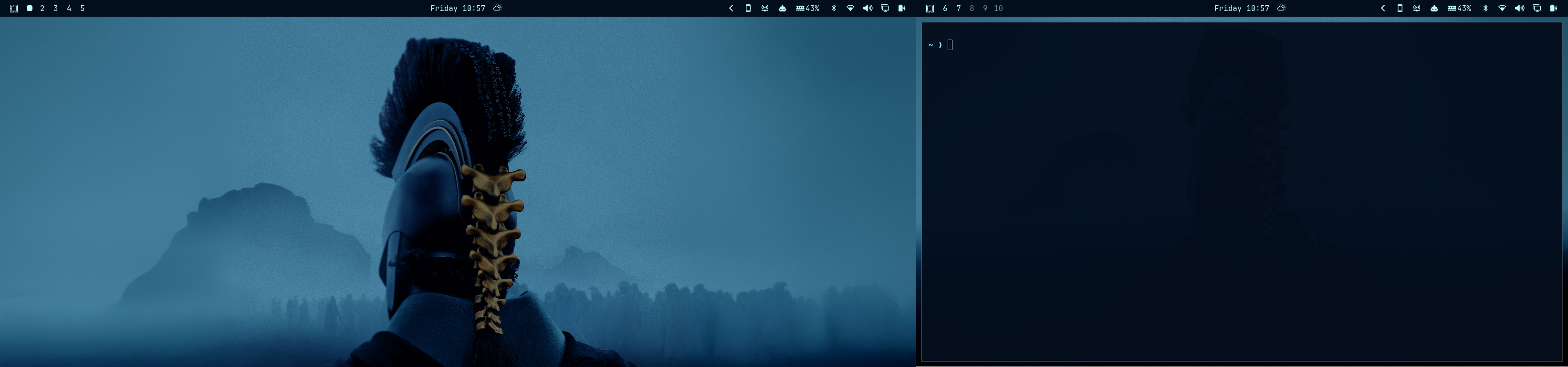The width and height of the screenshot is (1568, 367).
Task: Switch to workspace 6
Action: pyautogui.click(x=945, y=9)
